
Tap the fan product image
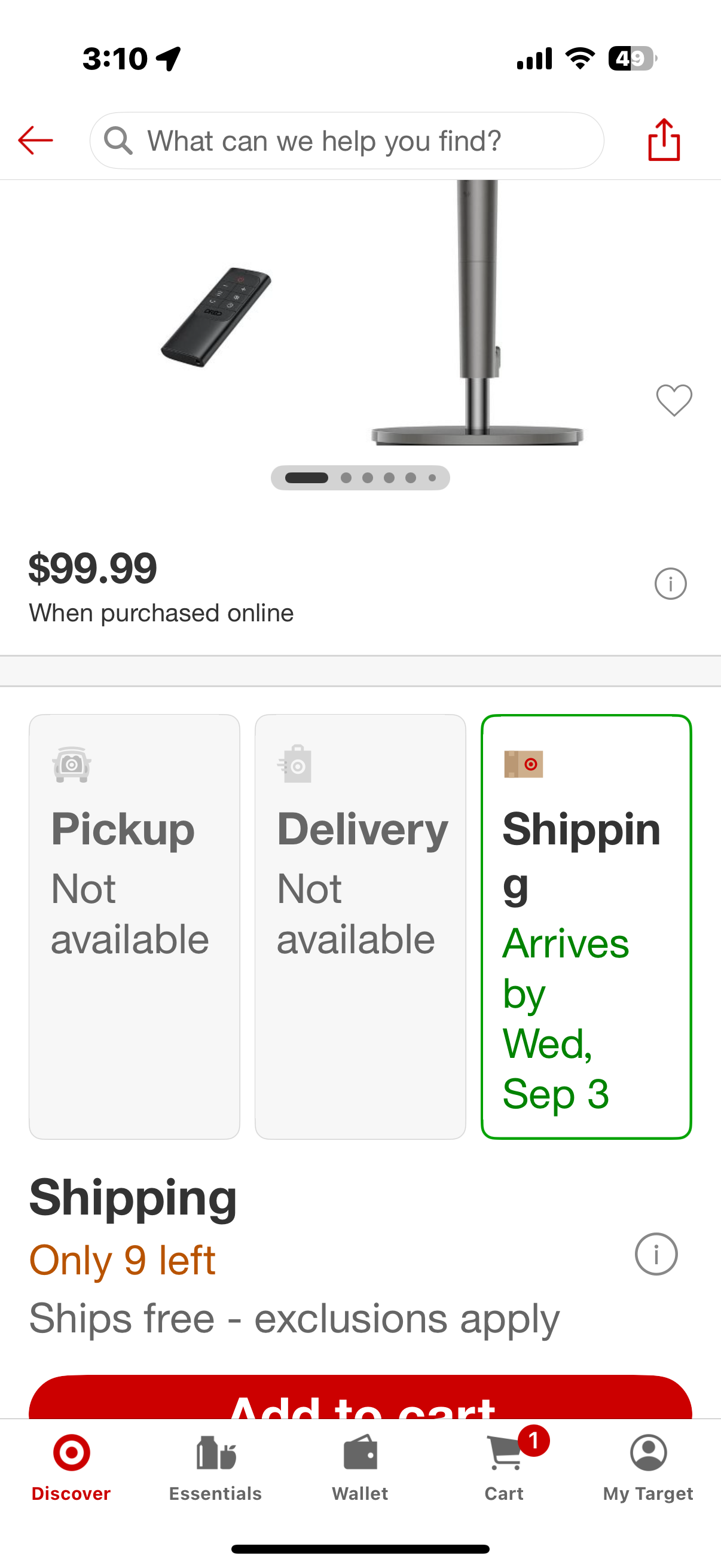coord(478,313)
